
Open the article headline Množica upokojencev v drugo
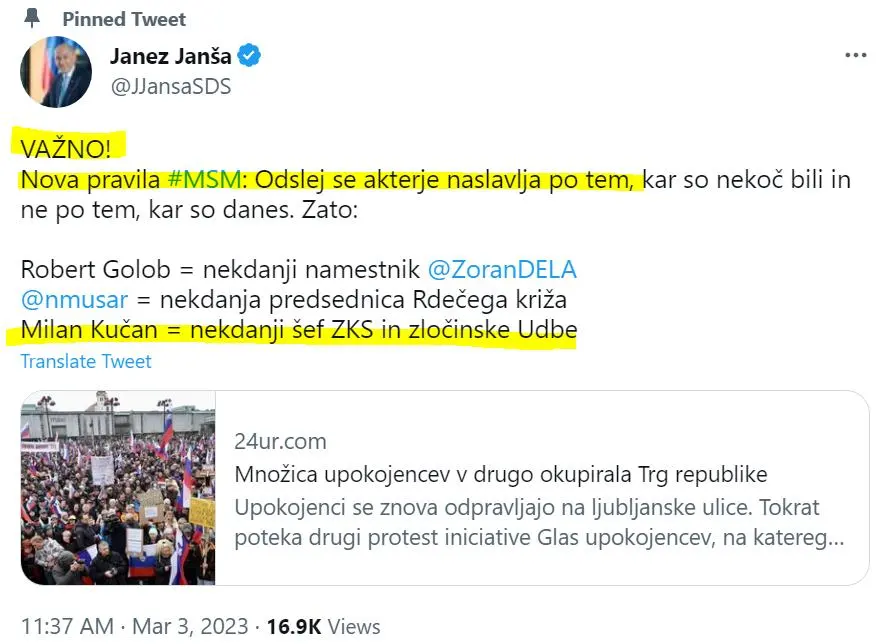tap(501, 474)
